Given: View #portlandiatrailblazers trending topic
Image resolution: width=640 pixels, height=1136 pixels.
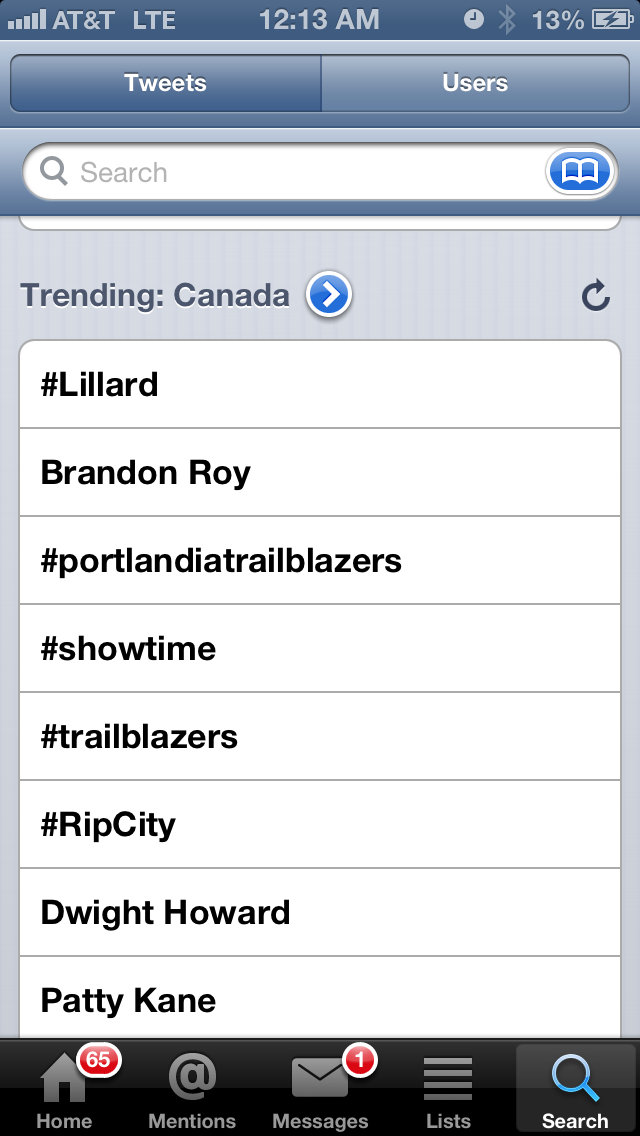Looking at the screenshot, I should 320,561.
